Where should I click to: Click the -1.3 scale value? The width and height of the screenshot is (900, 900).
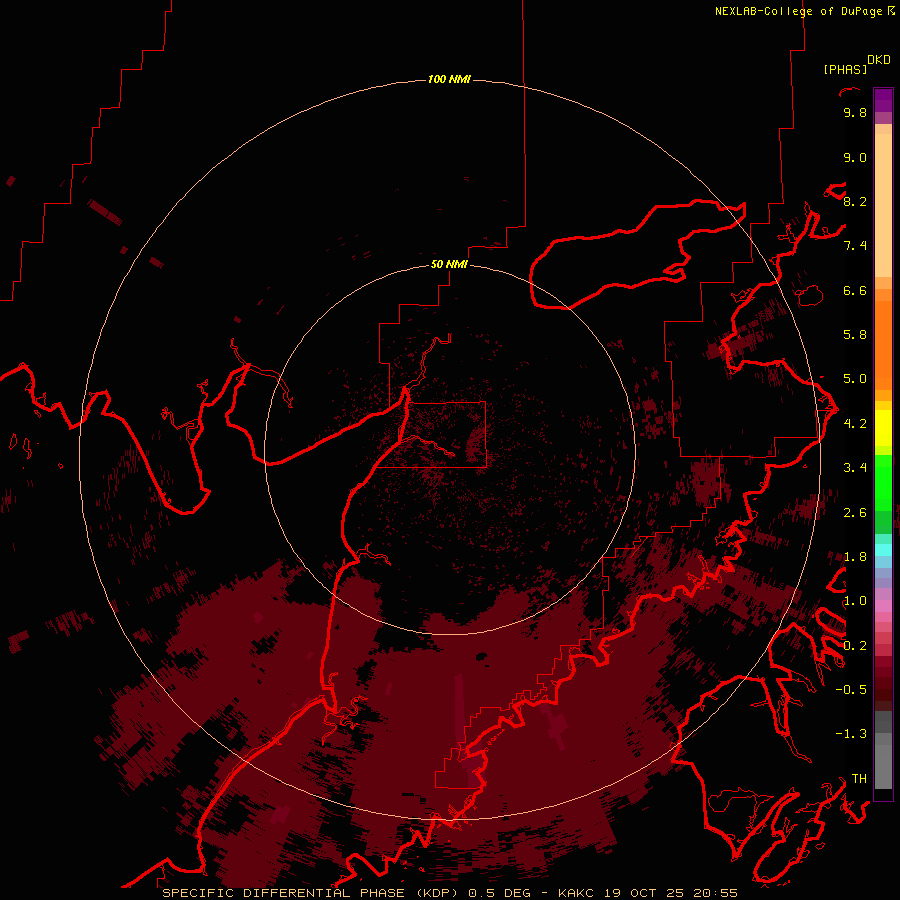point(851,734)
